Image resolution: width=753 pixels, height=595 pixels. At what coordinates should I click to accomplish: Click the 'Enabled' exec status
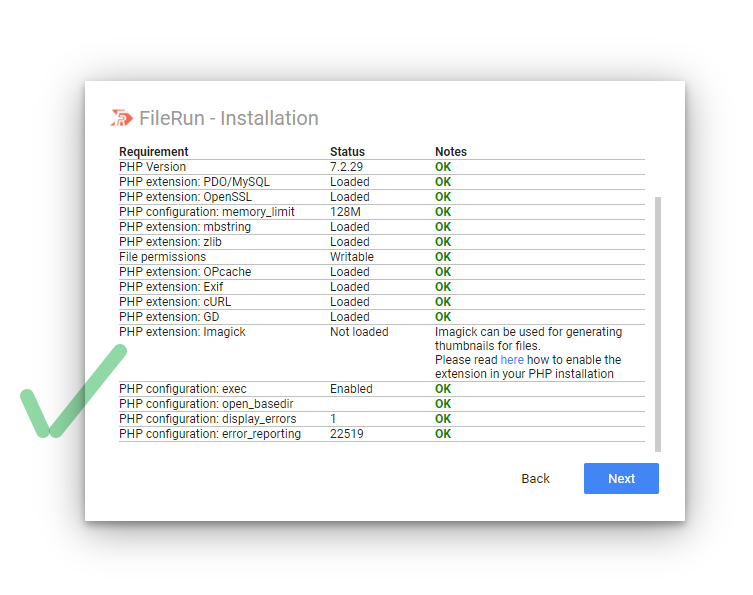(351, 389)
